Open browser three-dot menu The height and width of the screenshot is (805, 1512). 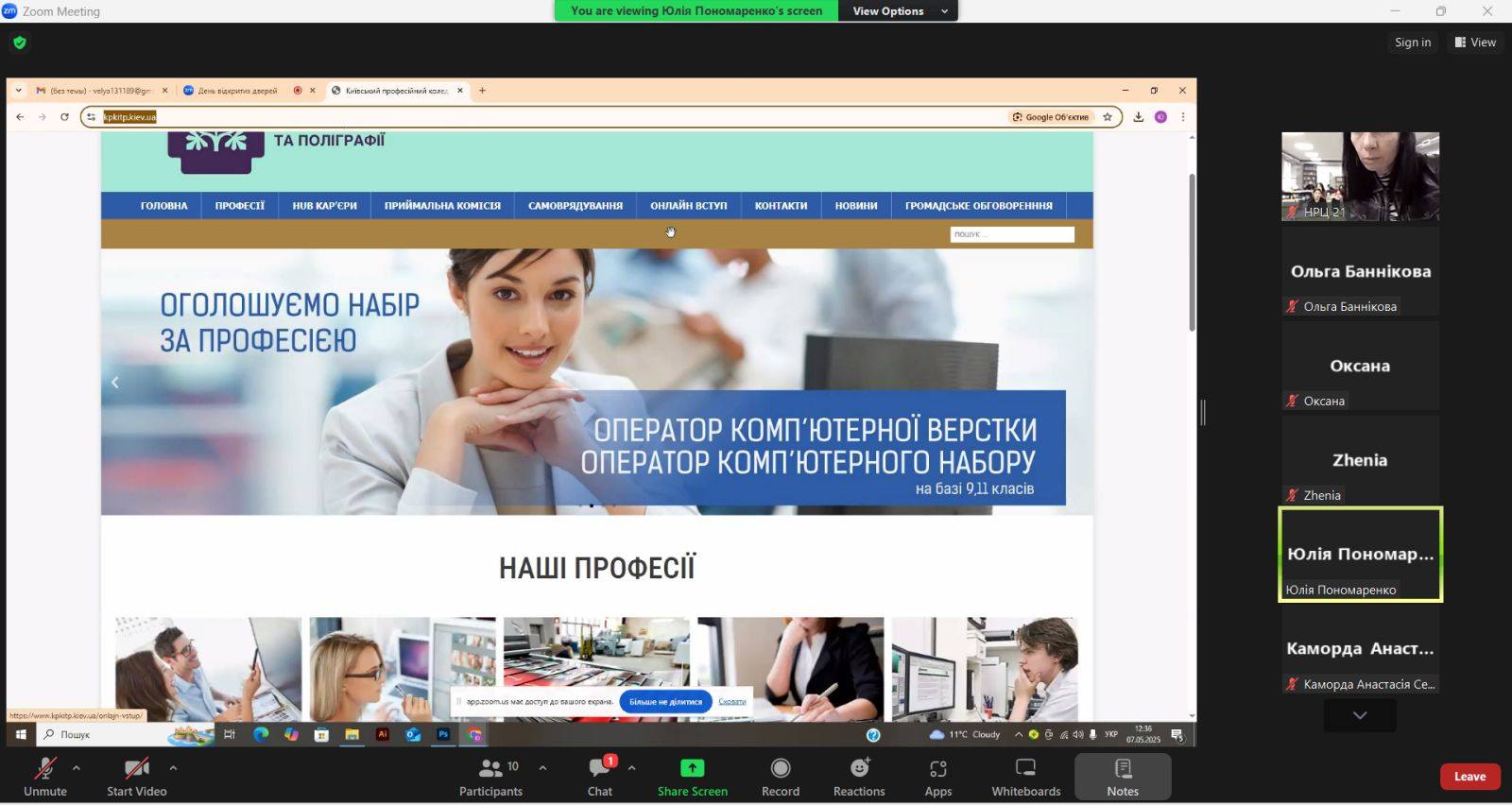pyautogui.click(x=1182, y=117)
